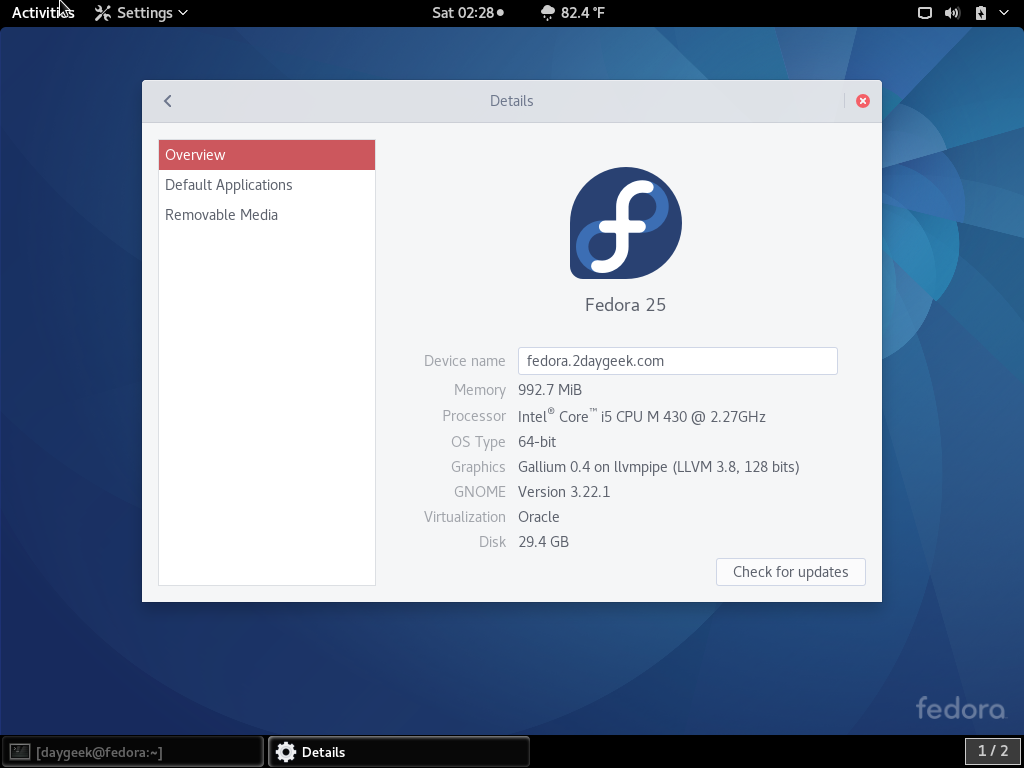The image size is (1024, 768).
Task: Click the Settings wrench icon in top bar
Action: click(103, 13)
